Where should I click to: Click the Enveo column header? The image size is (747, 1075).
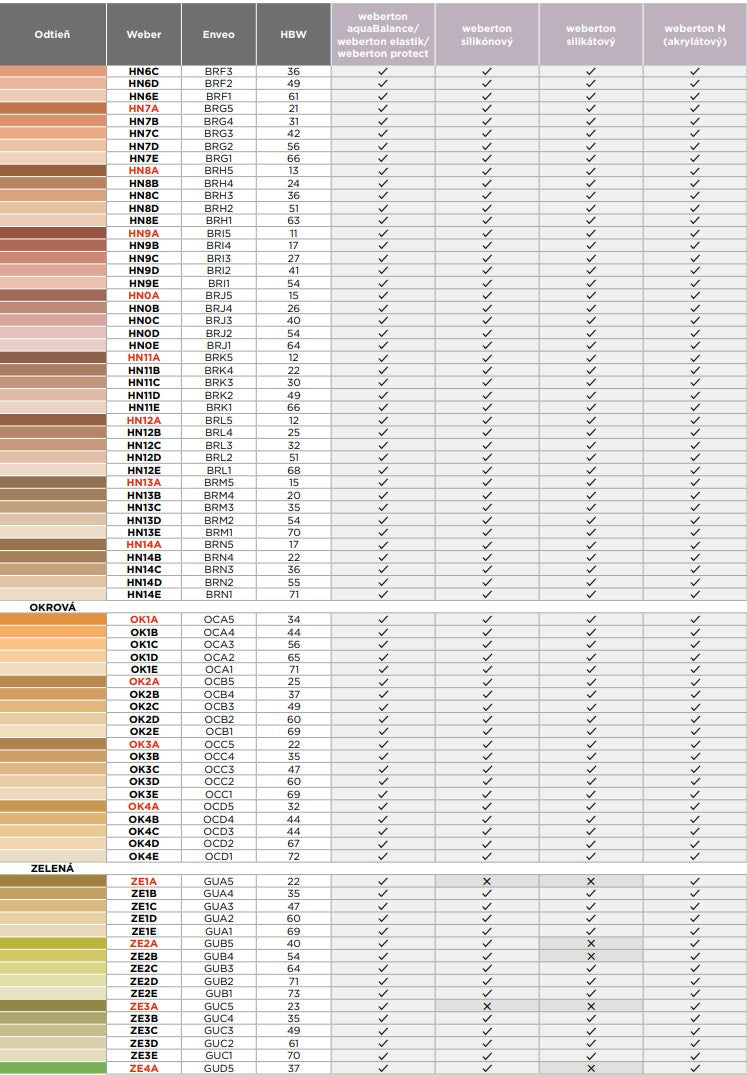[219, 34]
